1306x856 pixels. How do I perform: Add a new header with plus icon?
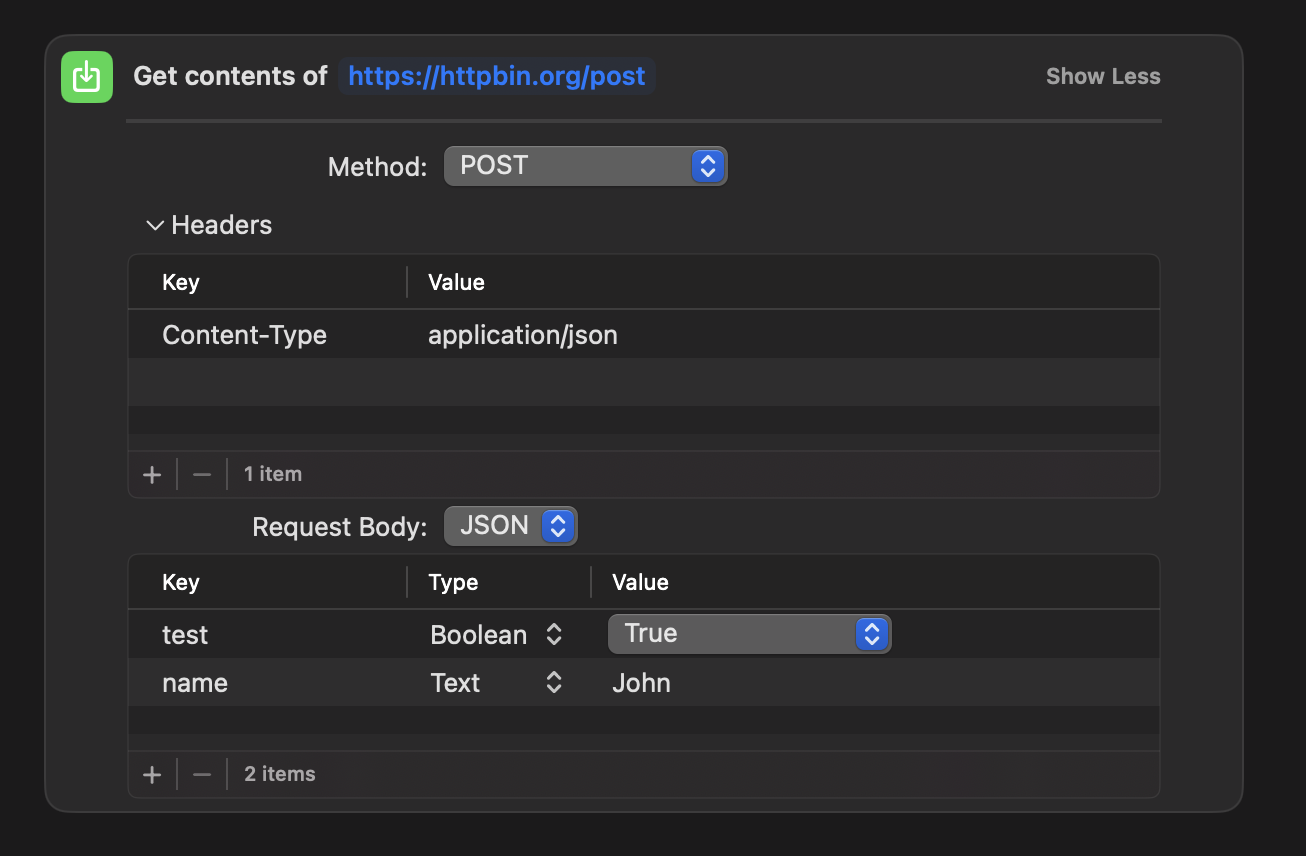[x=152, y=474]
